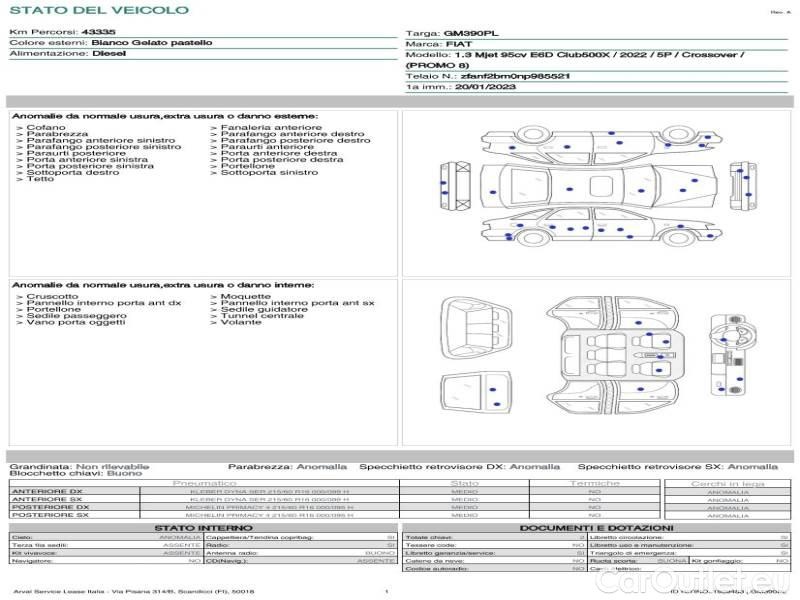Viewport: 800px width, 600px height.
Task: Open the DOCUMENTI E DOTAZIONI section header
Action: (596, 528)
